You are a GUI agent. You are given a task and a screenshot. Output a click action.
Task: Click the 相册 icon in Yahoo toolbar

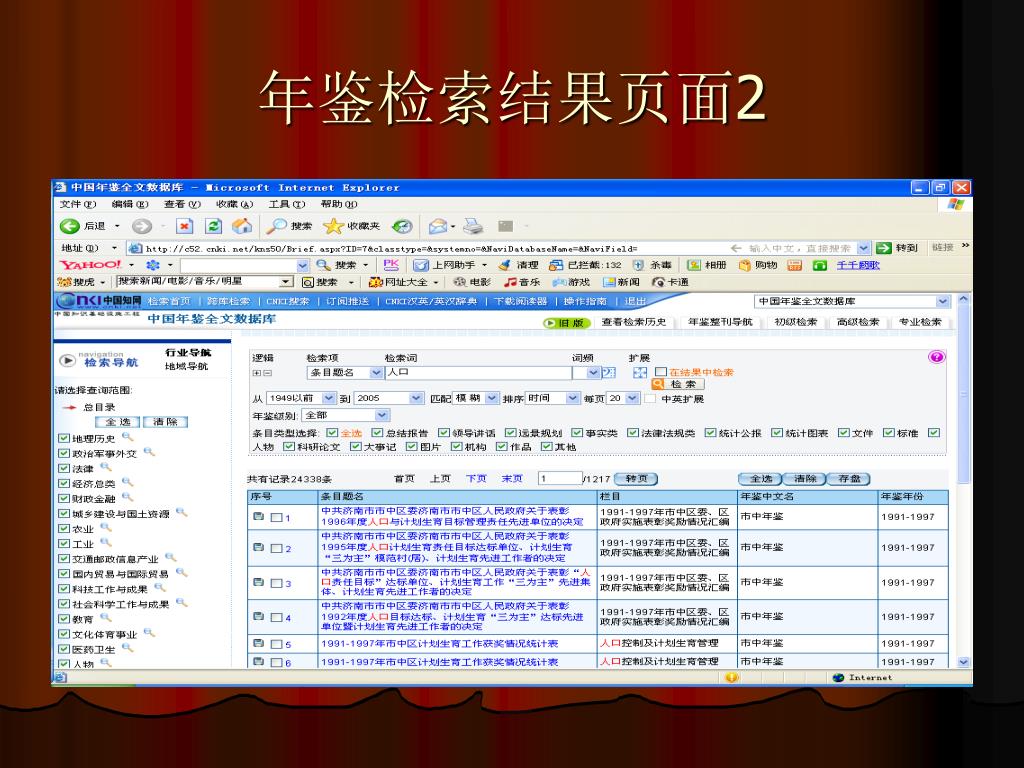click(694, 265)
